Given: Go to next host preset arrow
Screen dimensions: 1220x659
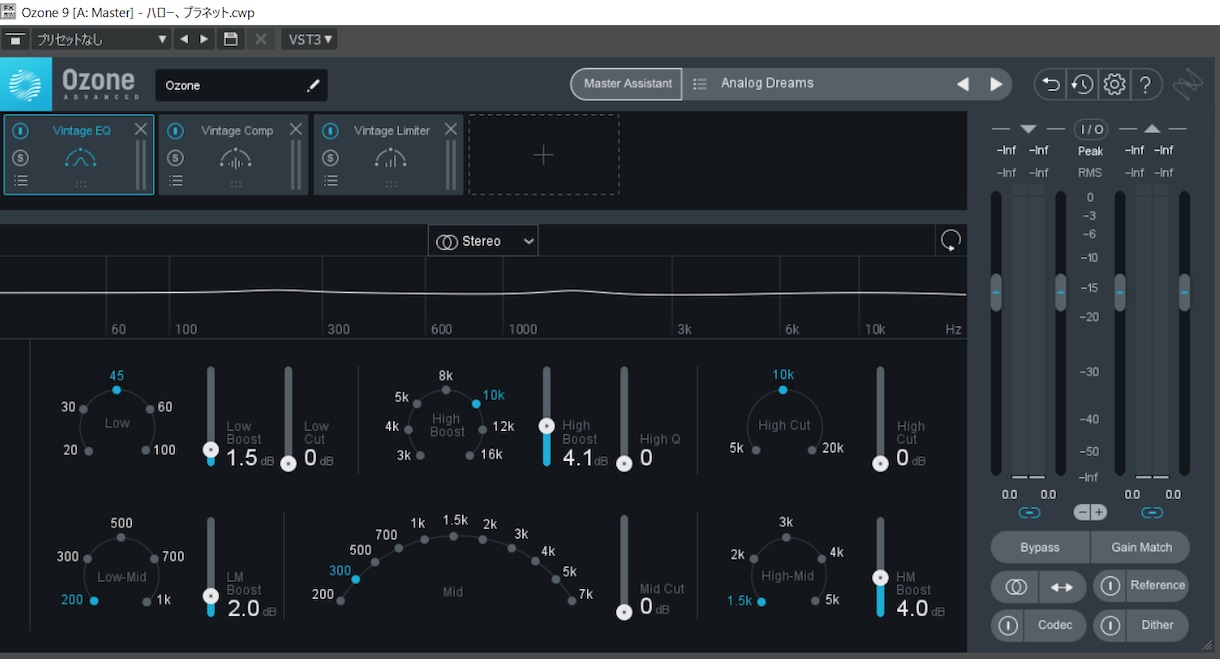Looking at the screenshot, I should pyautogui.click(x=205, y=39).
